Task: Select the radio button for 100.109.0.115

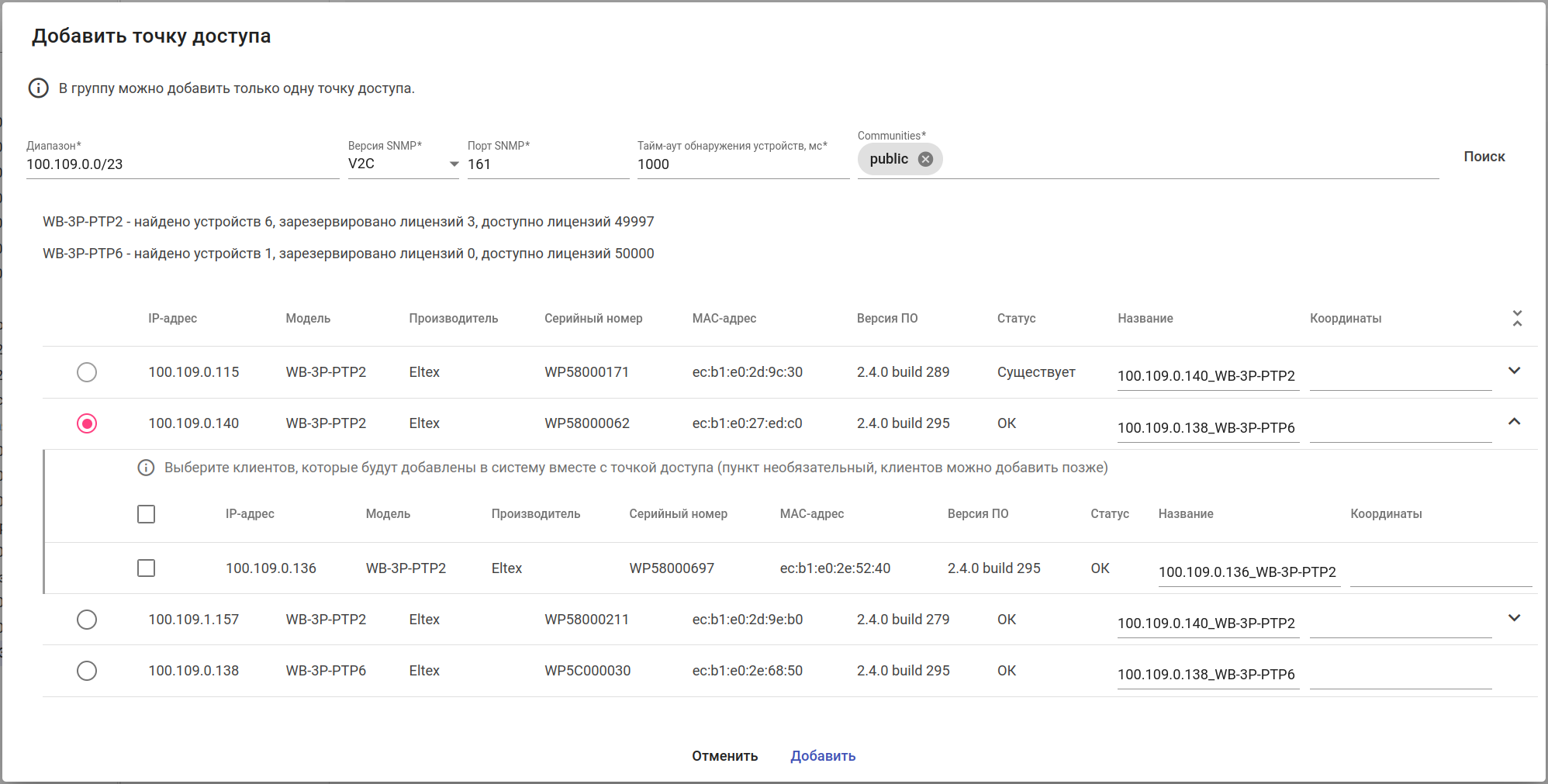Action: pyautogui.click(x=87, y=372)
